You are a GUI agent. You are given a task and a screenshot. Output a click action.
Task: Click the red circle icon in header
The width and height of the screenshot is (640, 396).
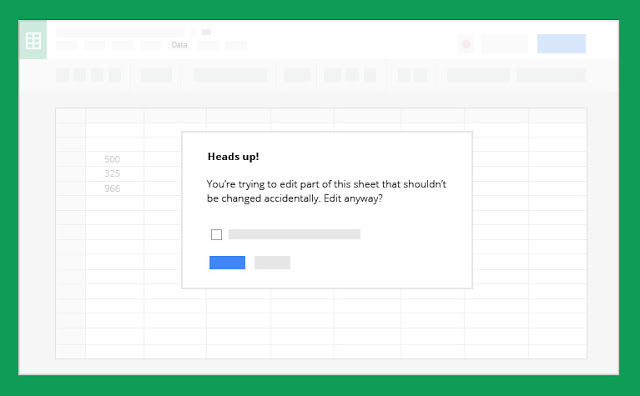pos(466,44)
